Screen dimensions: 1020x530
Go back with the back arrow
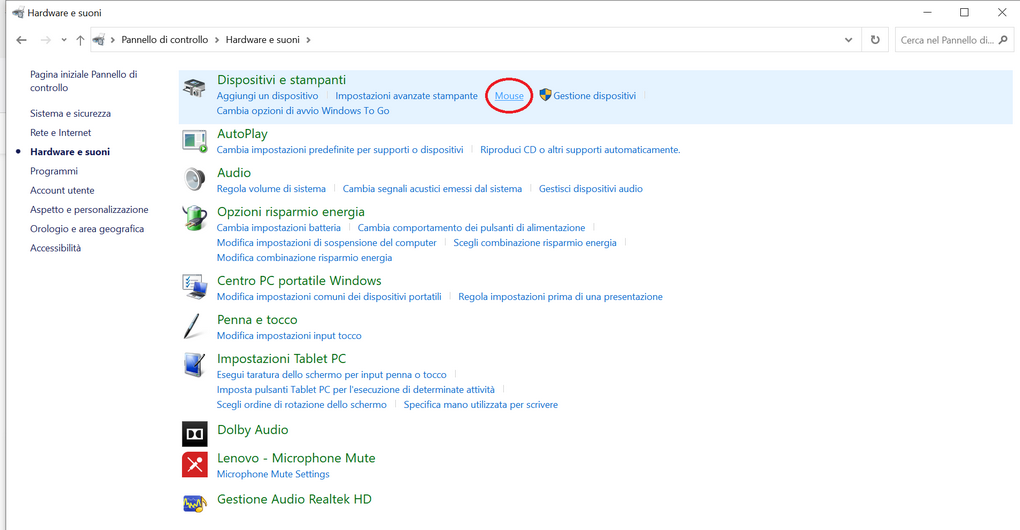point(21,40)
